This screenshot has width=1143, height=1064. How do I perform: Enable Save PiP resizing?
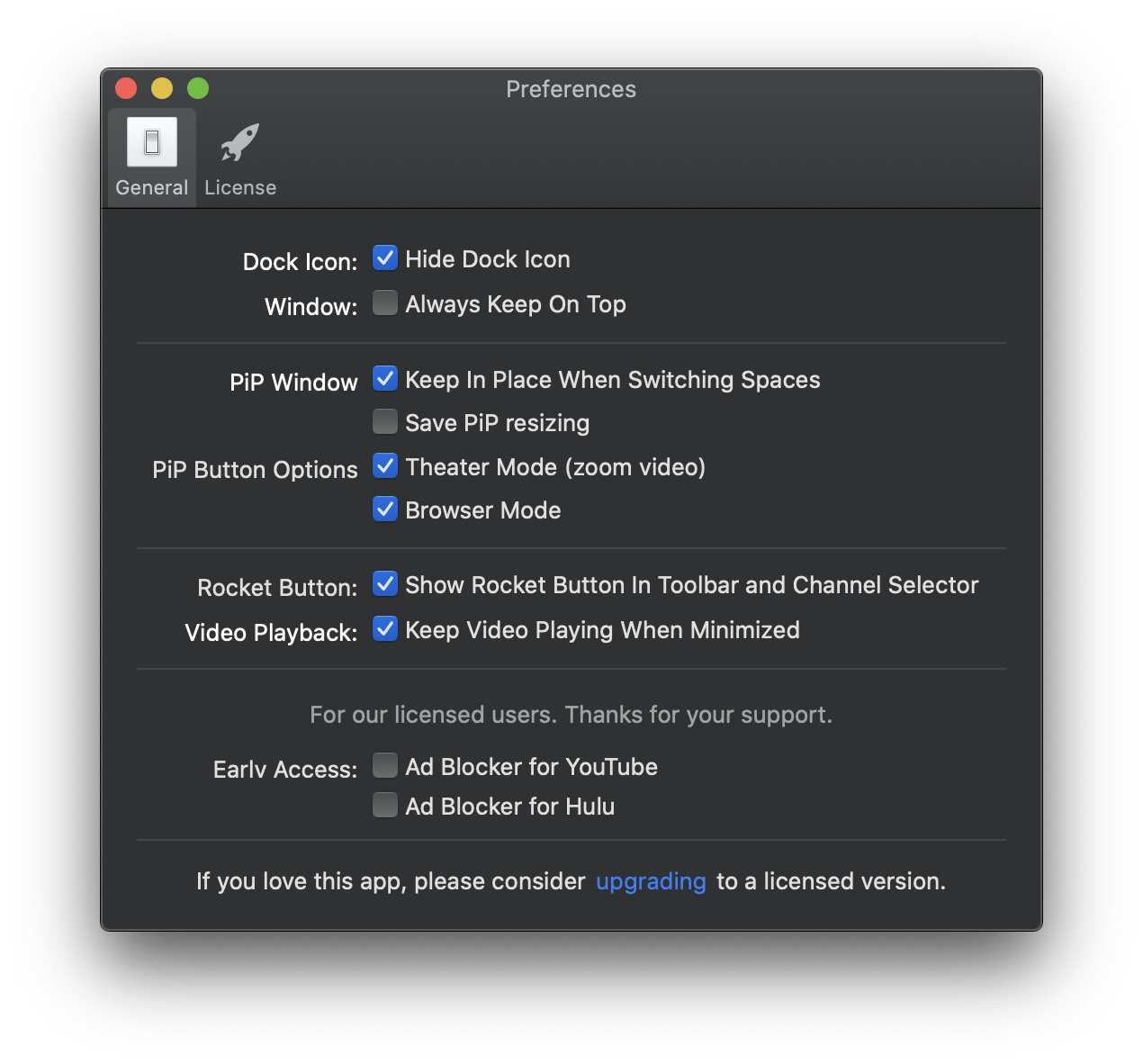click(384, 421)
